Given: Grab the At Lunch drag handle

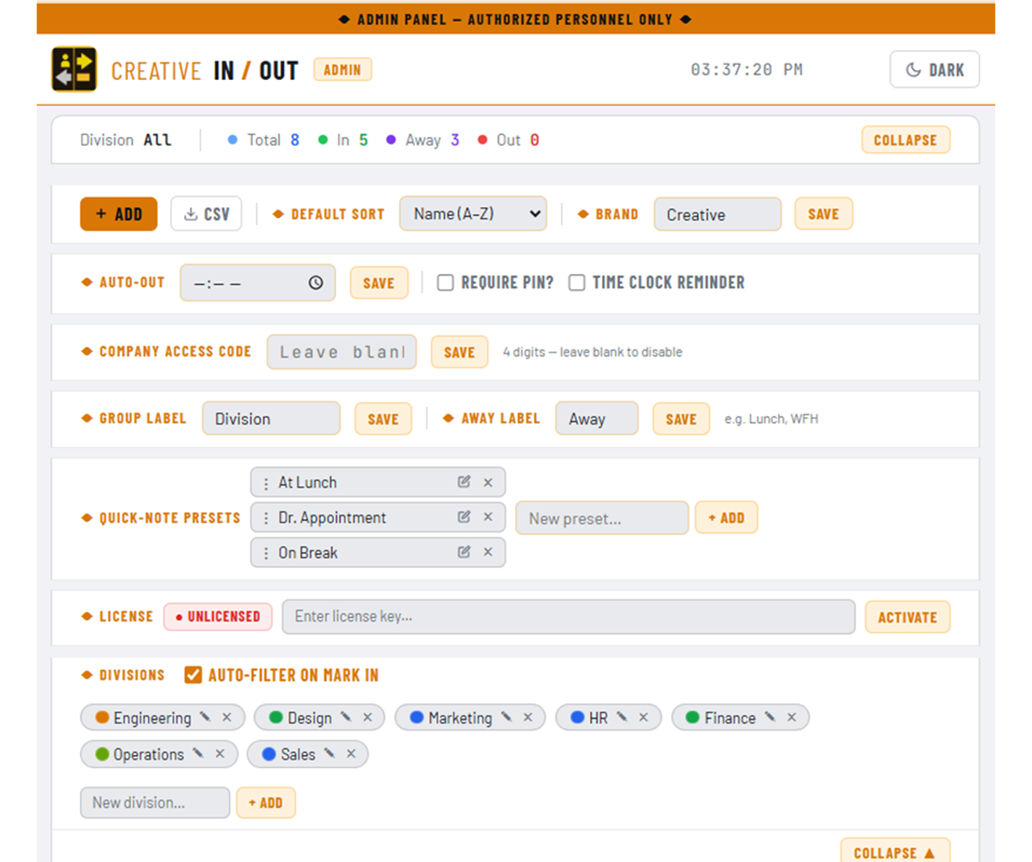Looking at the screenshot, I should pyautogui.click(x=265, y=483).
